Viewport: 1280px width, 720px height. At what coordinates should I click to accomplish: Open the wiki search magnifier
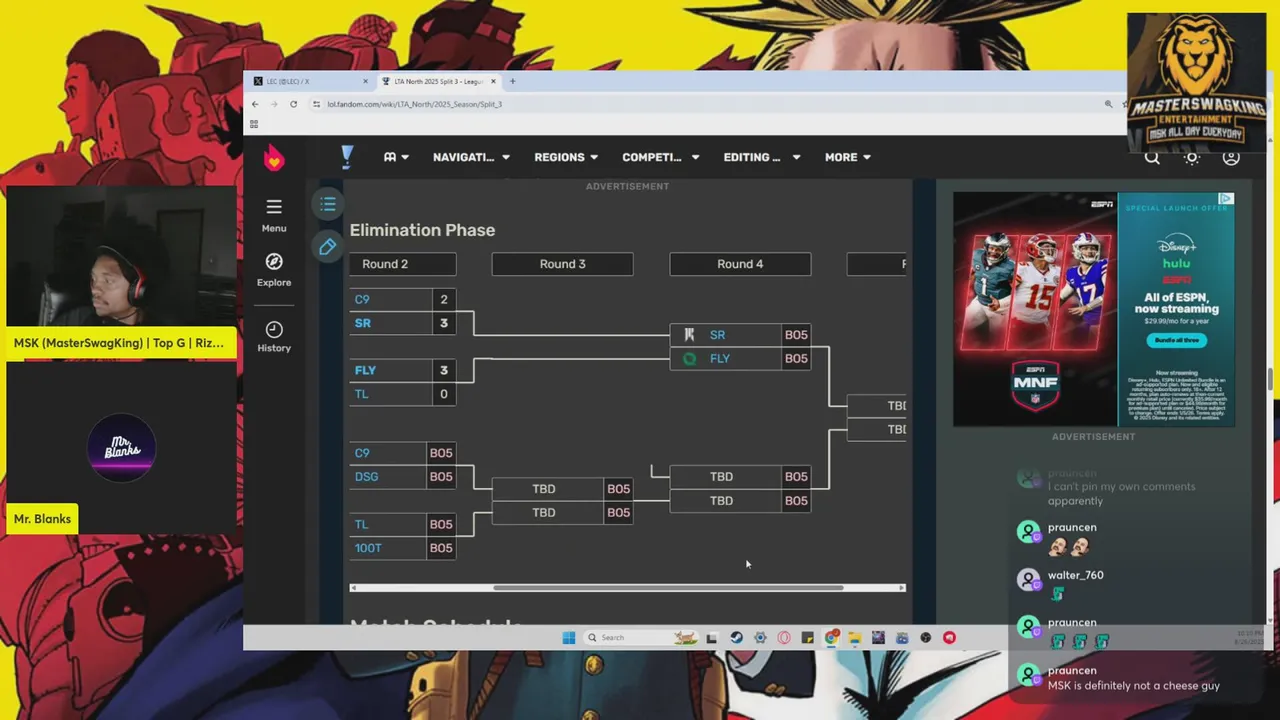(1152, 157)
